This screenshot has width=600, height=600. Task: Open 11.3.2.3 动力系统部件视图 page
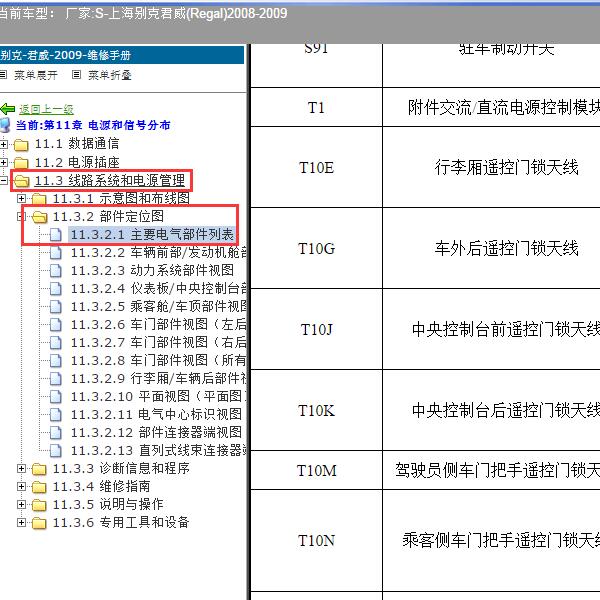tap(152, 271)
